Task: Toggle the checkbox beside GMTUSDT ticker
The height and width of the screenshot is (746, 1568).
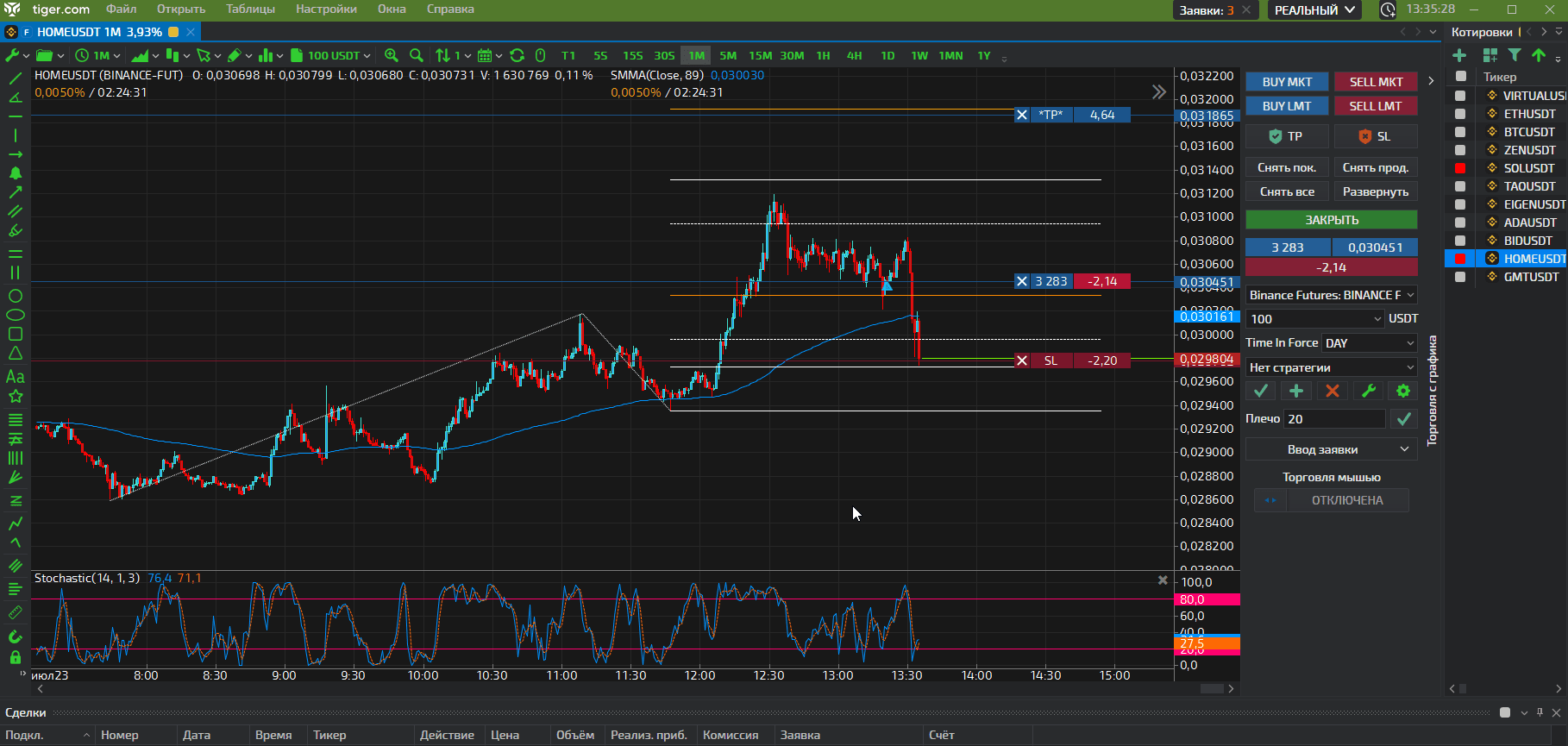Action: pyautogui.click(x=1460, y=277)
